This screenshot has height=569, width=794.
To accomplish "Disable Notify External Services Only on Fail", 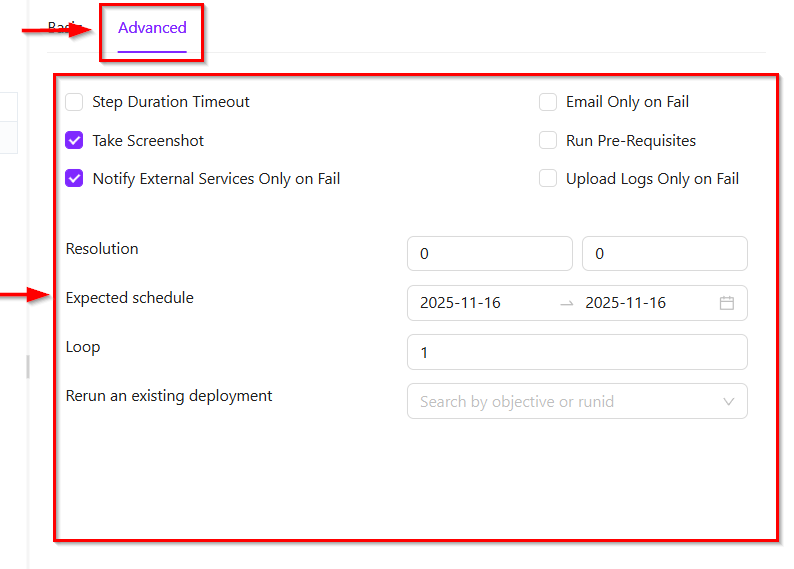I will (74, 179).
